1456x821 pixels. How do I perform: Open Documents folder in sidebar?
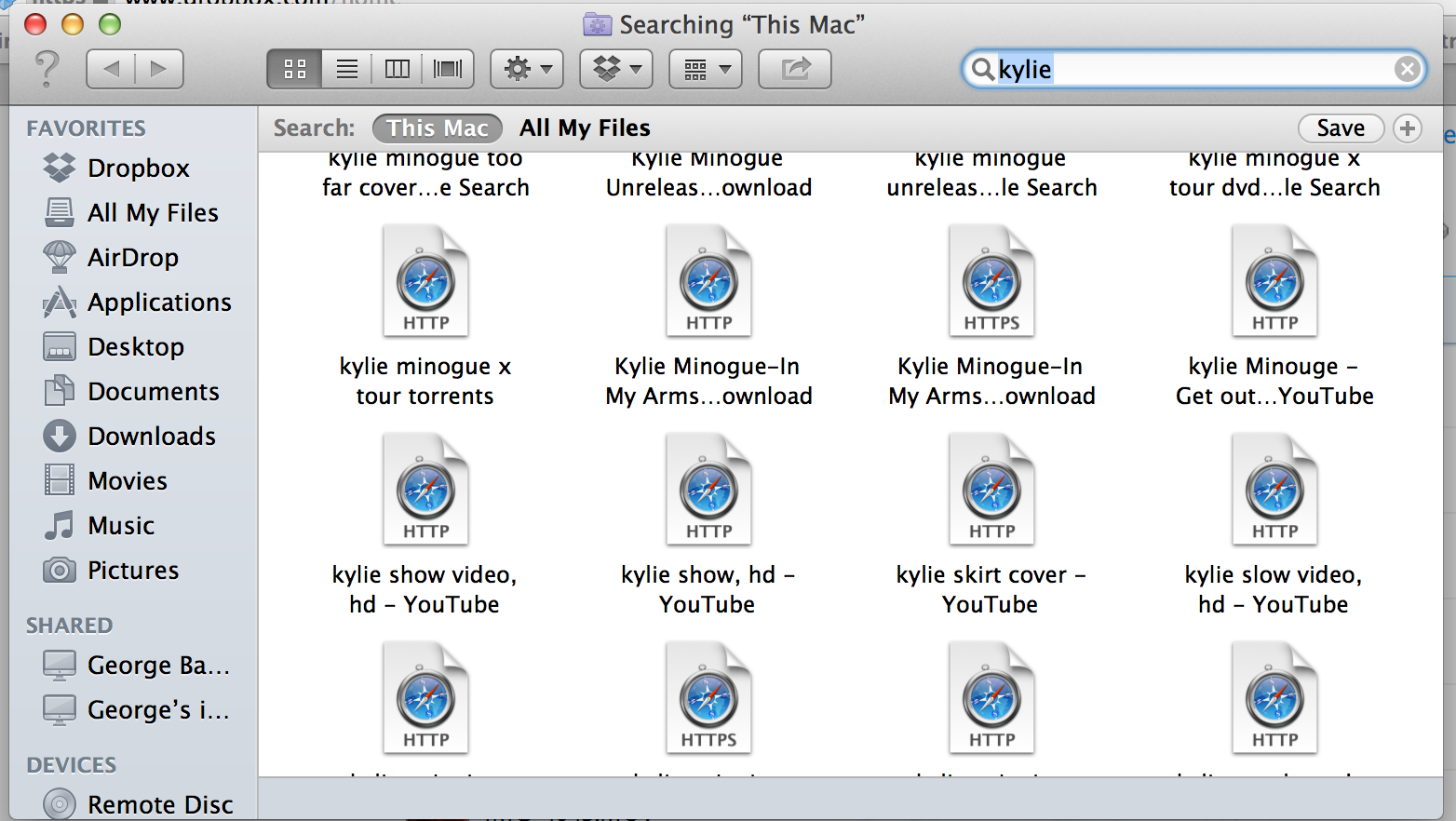point(131,392)
